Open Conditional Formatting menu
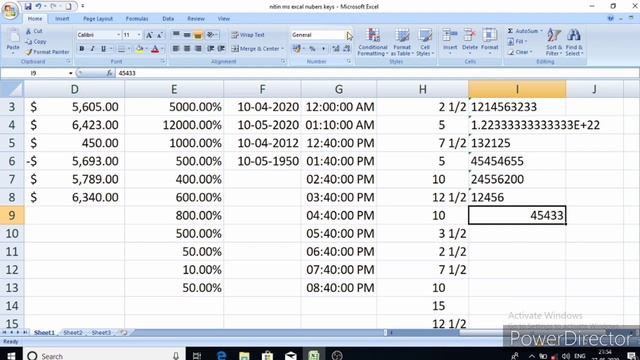Screen dimensions: 640x360 point(373,42)
